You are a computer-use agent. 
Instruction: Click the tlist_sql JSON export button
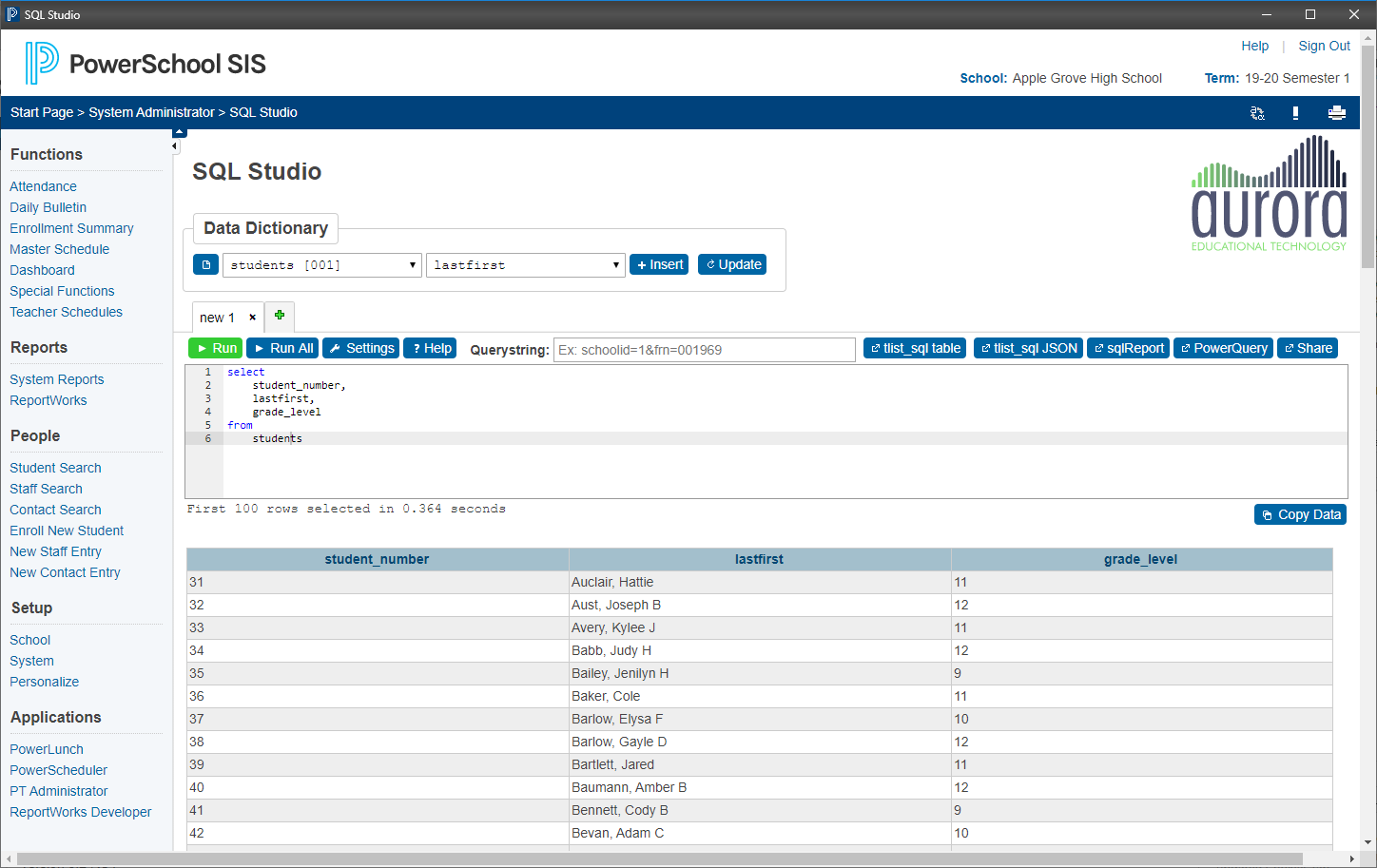1028,348
